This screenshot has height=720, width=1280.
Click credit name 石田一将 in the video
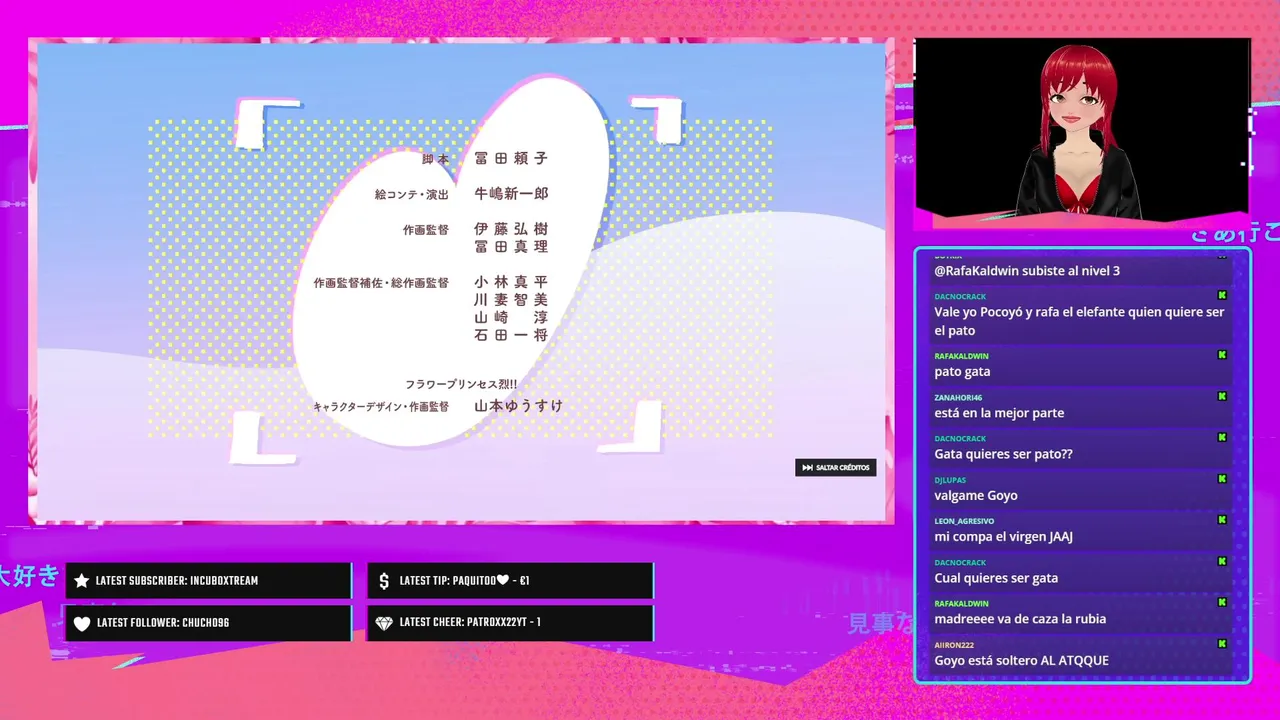click(x=511, y=335)
